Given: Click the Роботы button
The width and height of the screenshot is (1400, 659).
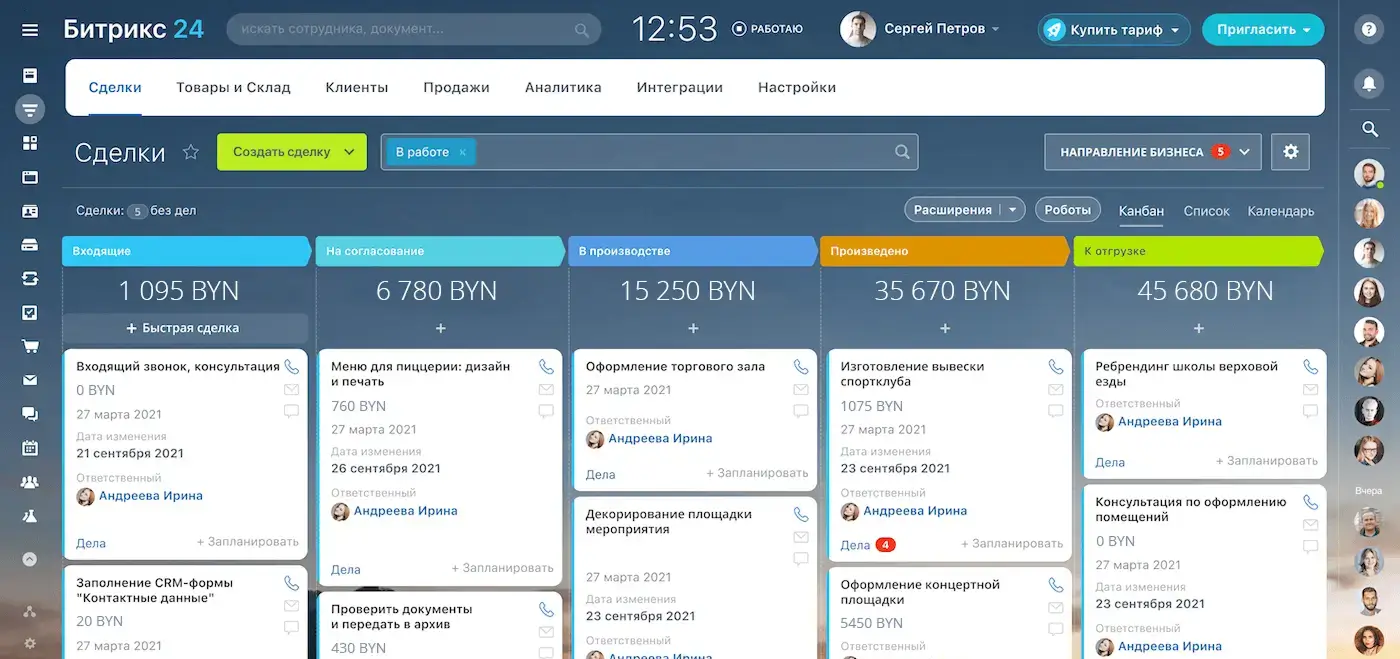Looking at the screenshot, I should pyautogui.click(x=1067, y=210).
